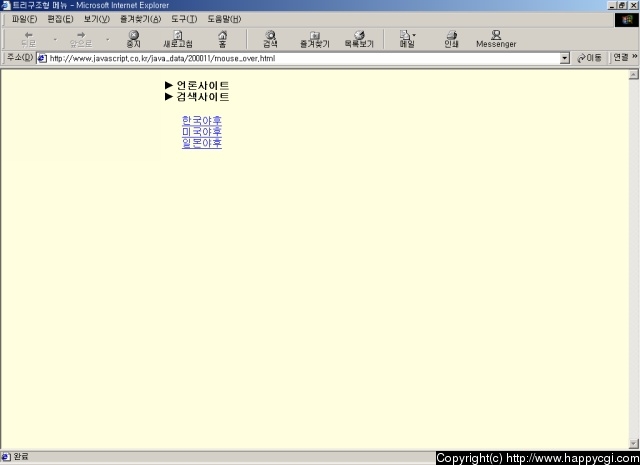
Task: Collapse the 검색사이트 tree menu
Action: pyautogui.click(x=197, y=97)
